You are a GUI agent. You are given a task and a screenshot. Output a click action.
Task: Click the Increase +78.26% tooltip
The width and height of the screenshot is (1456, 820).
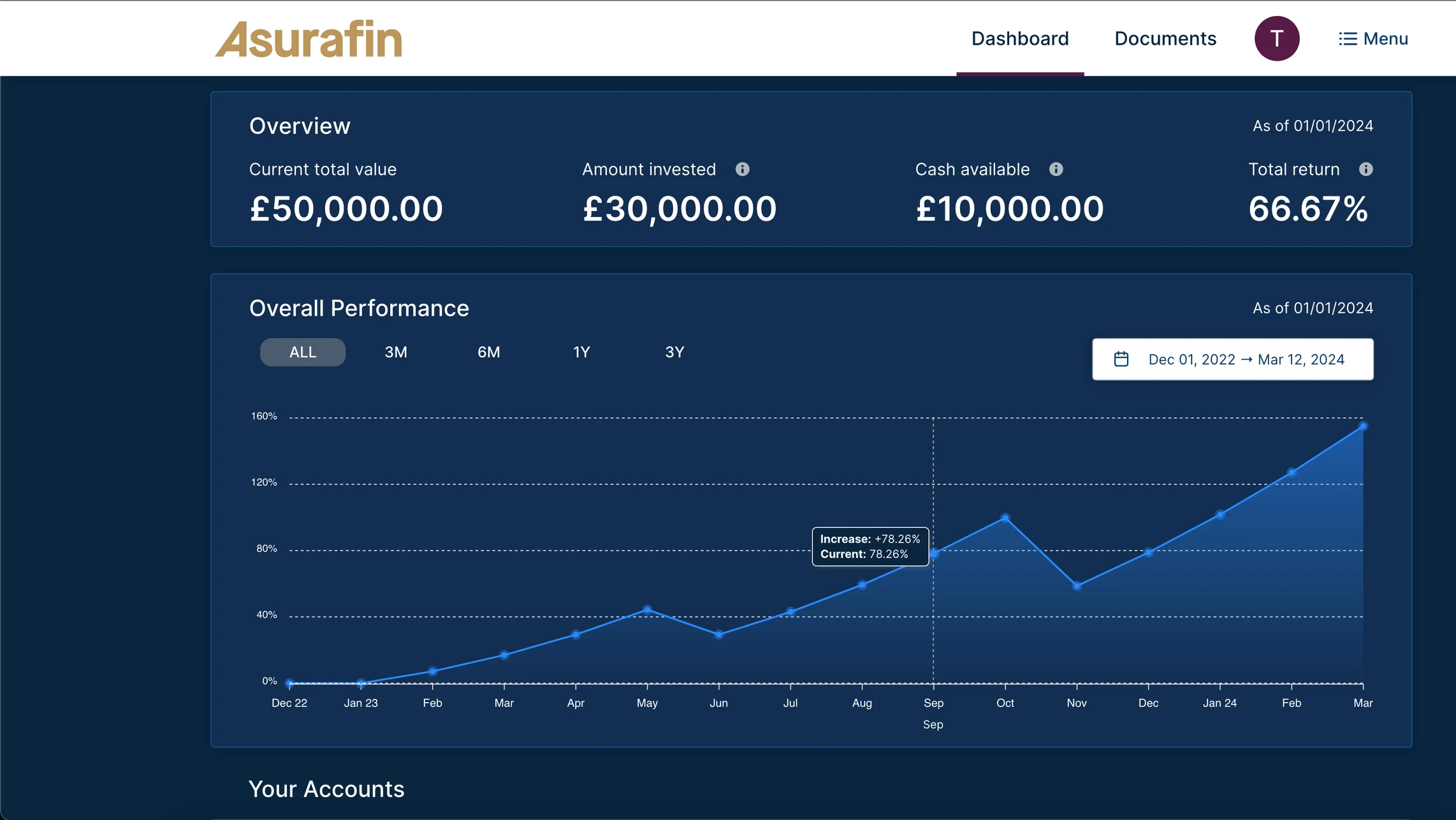[x=870, y=546]
